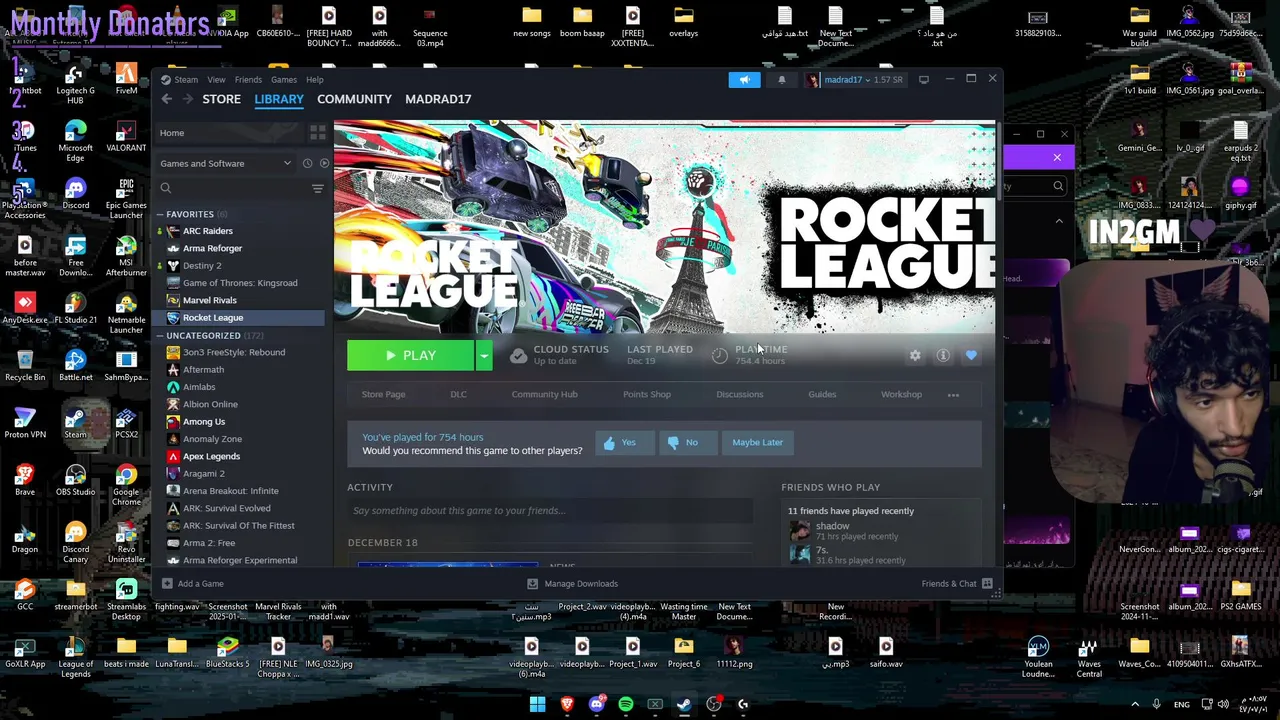Open the Workshop link

(x=901, y=394)
